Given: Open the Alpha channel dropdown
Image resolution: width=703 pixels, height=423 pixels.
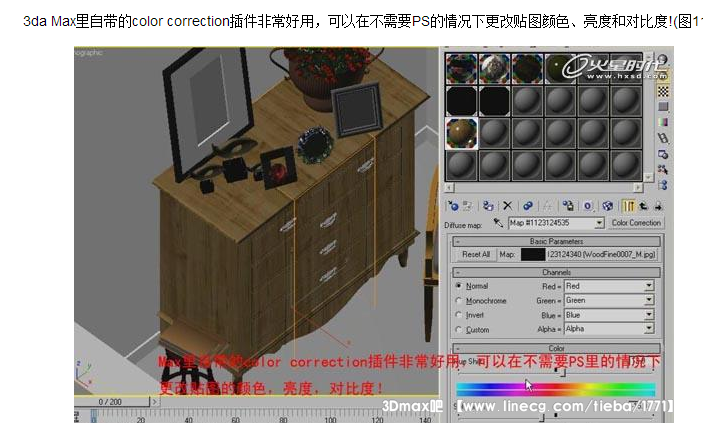Looking at the screenshot, I should [649, 329].
